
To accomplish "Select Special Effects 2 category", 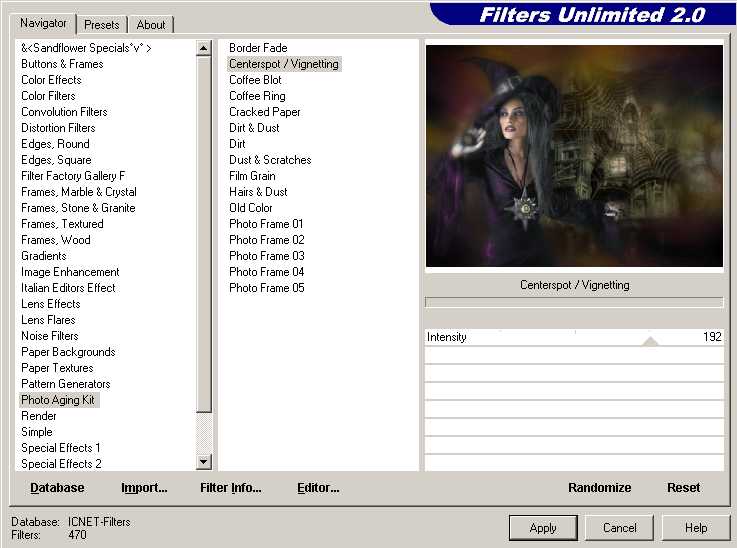I will click(61, 463).
